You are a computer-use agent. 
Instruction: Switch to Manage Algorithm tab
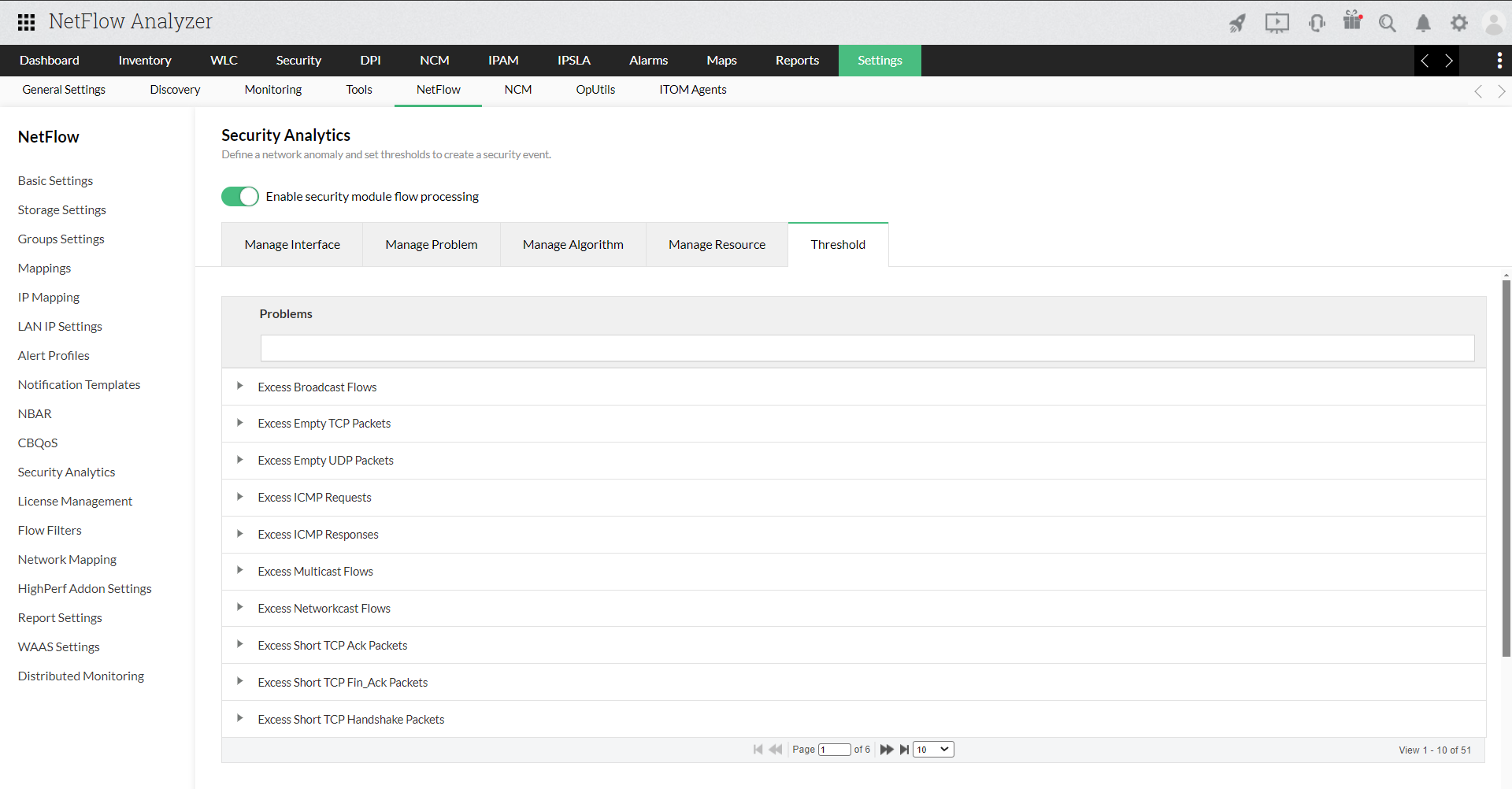click(573, 245)
